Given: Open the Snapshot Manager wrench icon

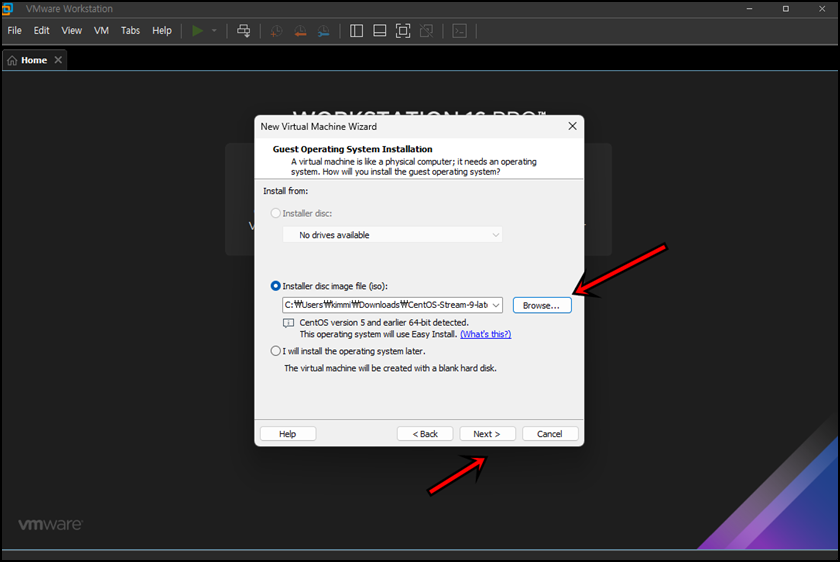Looking at the screenshot, I should [x=324, y=31].
